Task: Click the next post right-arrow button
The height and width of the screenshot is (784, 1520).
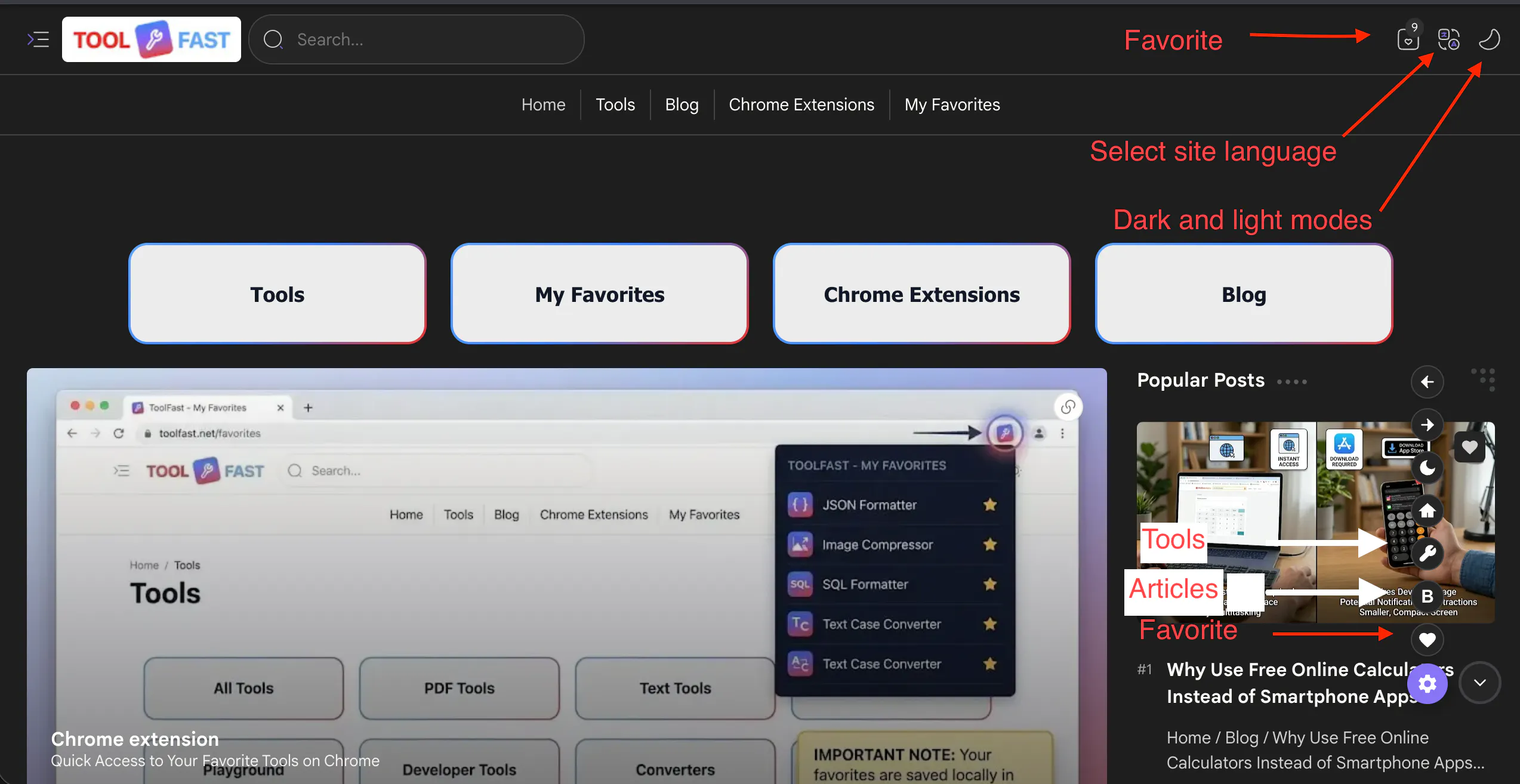Action: [x=1427, y=425]
